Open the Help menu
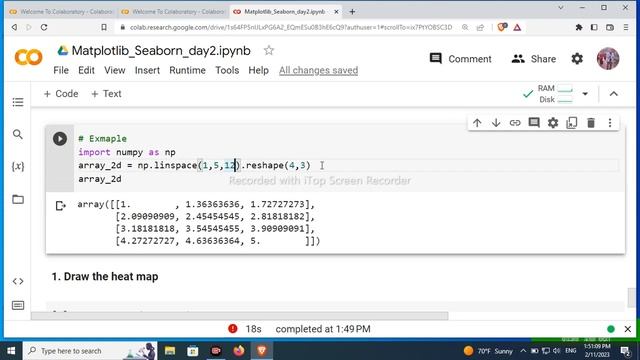The height and width of the screenshot is (360, 640). point(258,70)
